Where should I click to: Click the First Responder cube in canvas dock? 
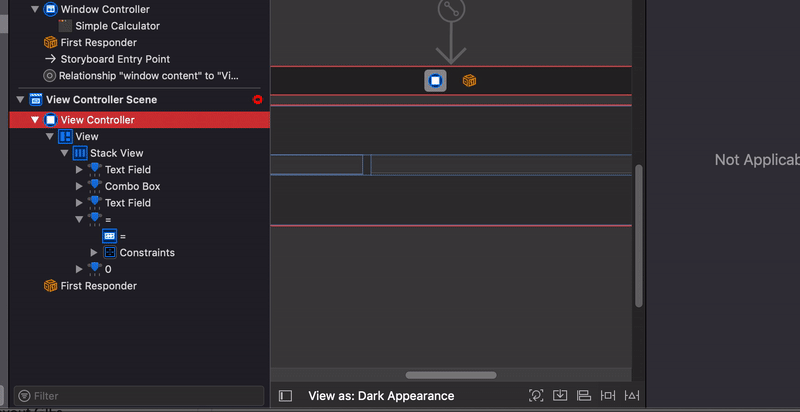(469, 81)
